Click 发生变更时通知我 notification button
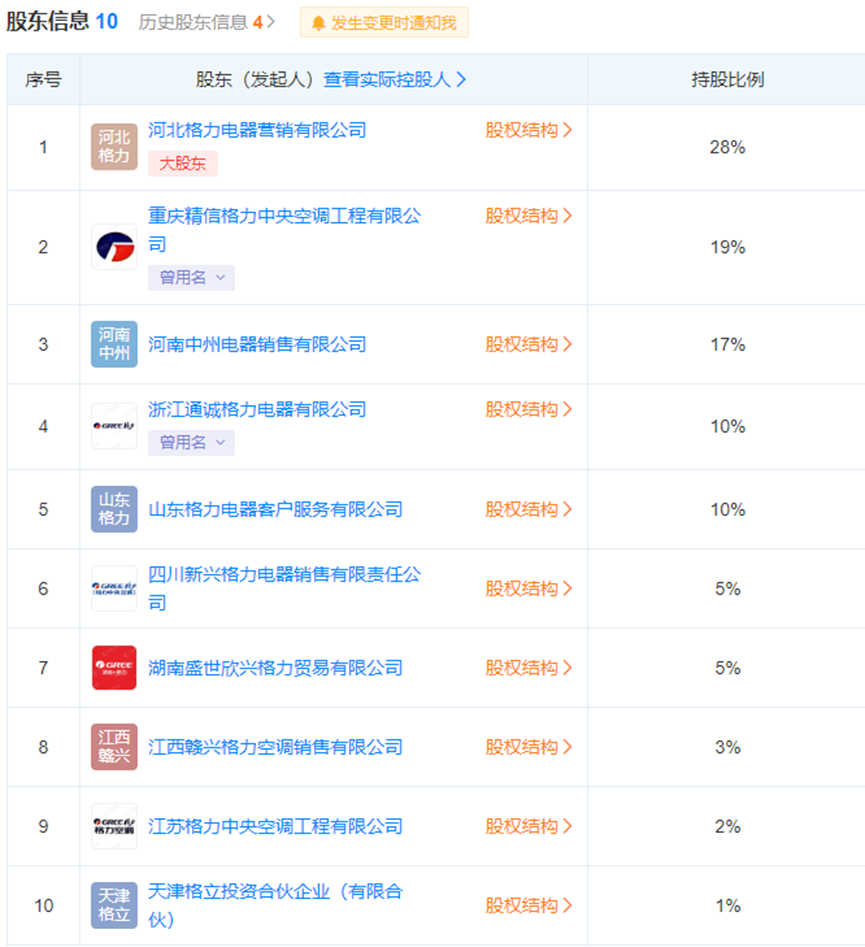Screen dimensions: 865x947 click(x=384, y=23)
